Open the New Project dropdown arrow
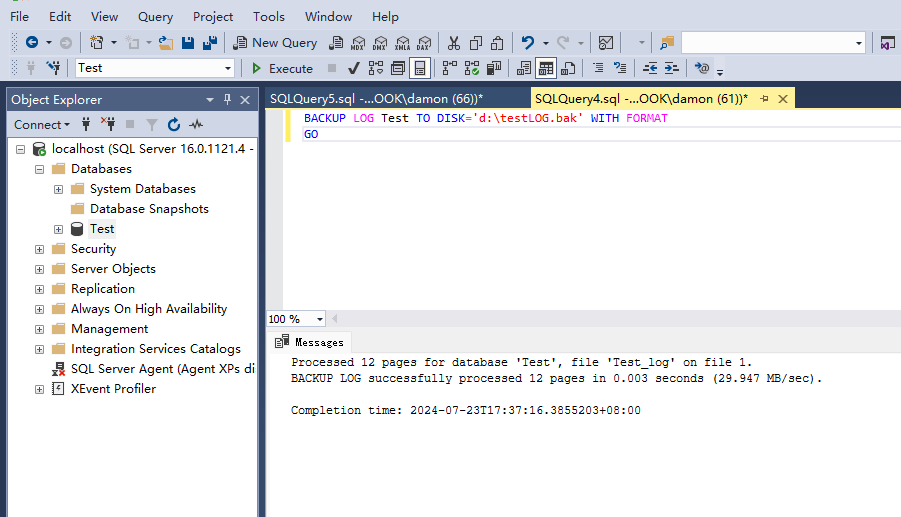 (113, 43)
